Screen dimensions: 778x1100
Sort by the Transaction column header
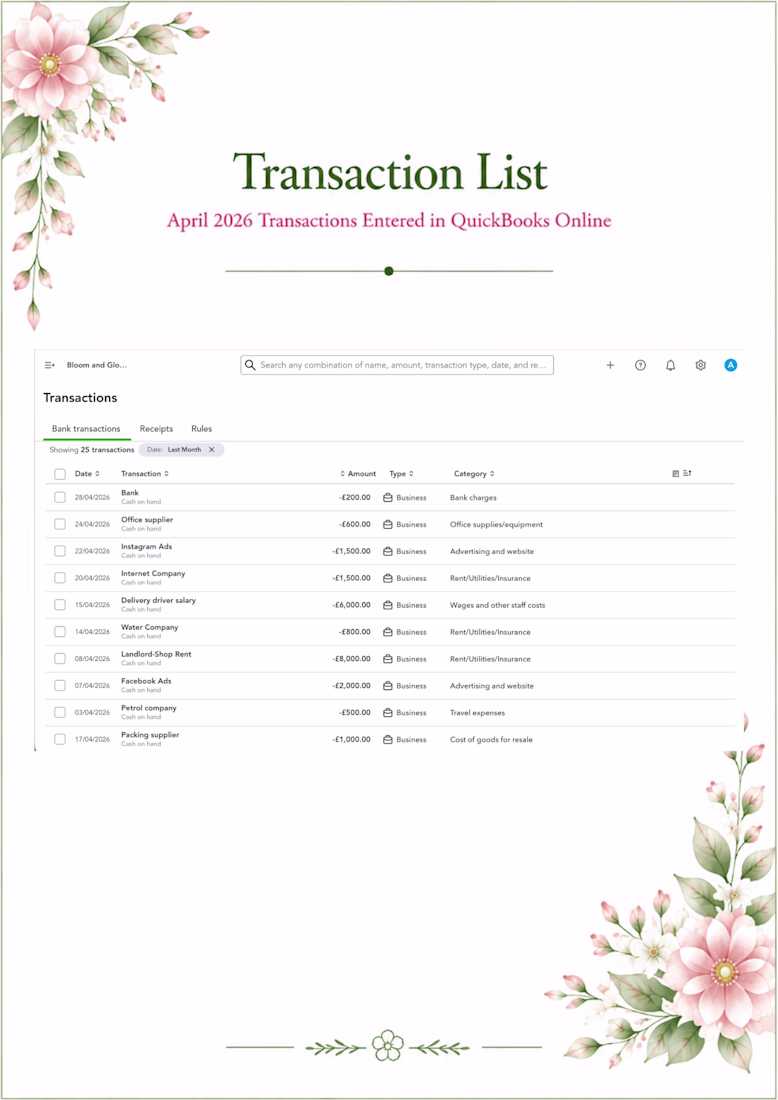click(x=145, y=474)
